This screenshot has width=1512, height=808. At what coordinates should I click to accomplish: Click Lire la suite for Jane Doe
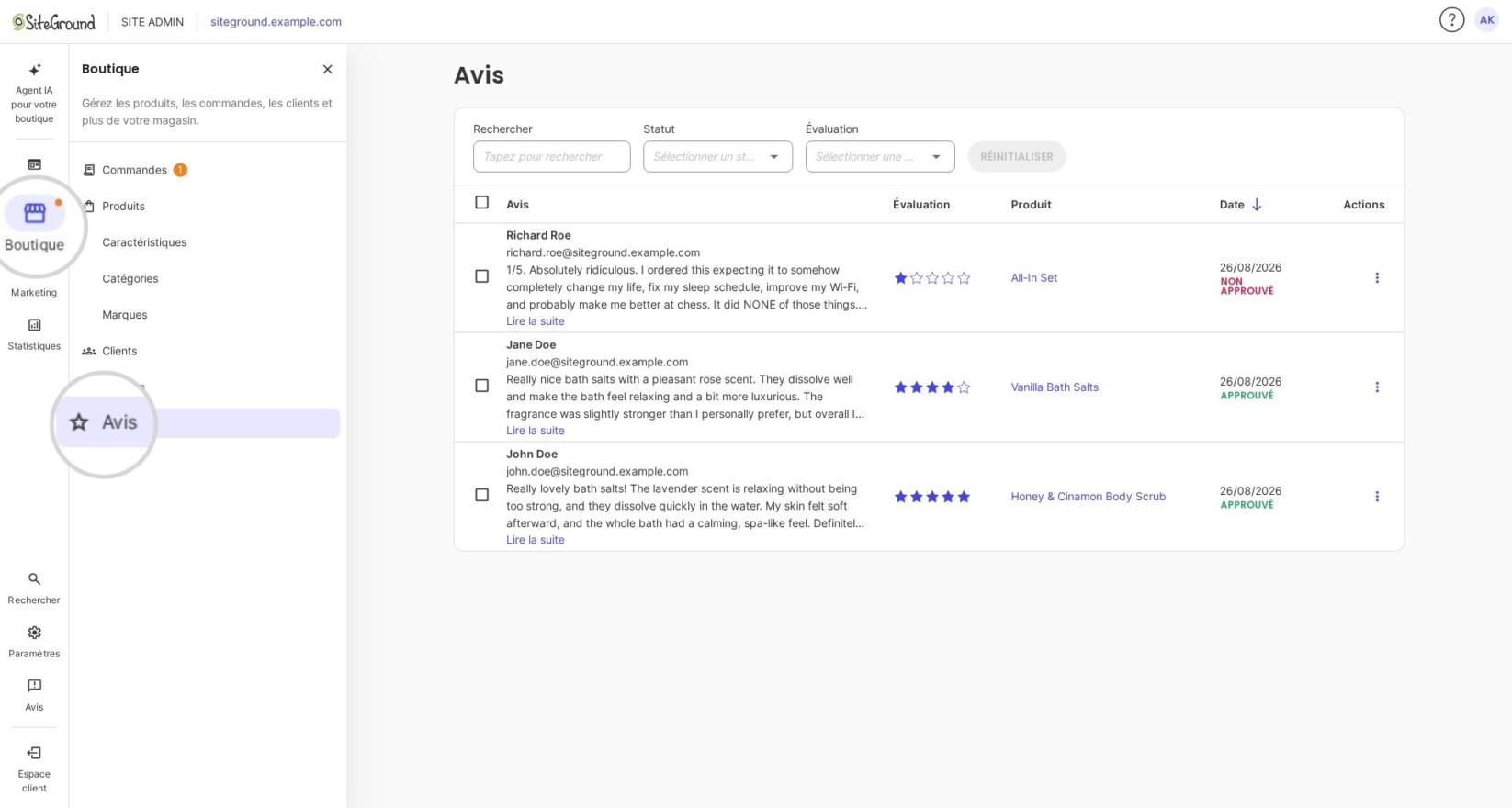[536, 431]
